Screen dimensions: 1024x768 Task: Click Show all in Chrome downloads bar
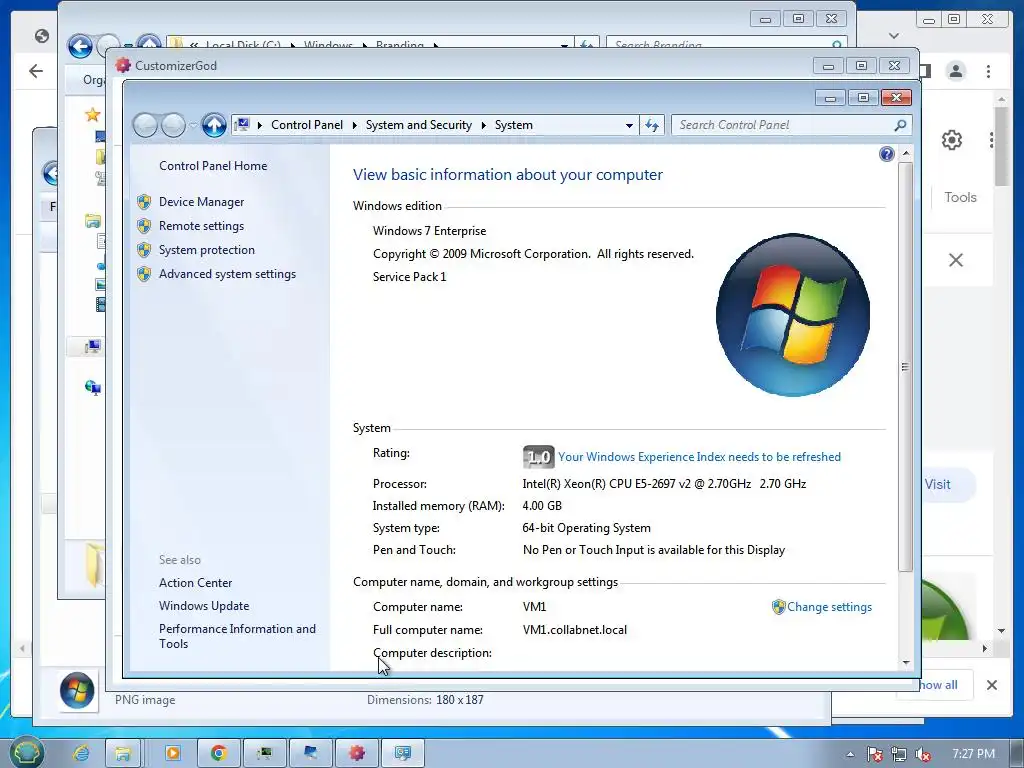point(938,685)
